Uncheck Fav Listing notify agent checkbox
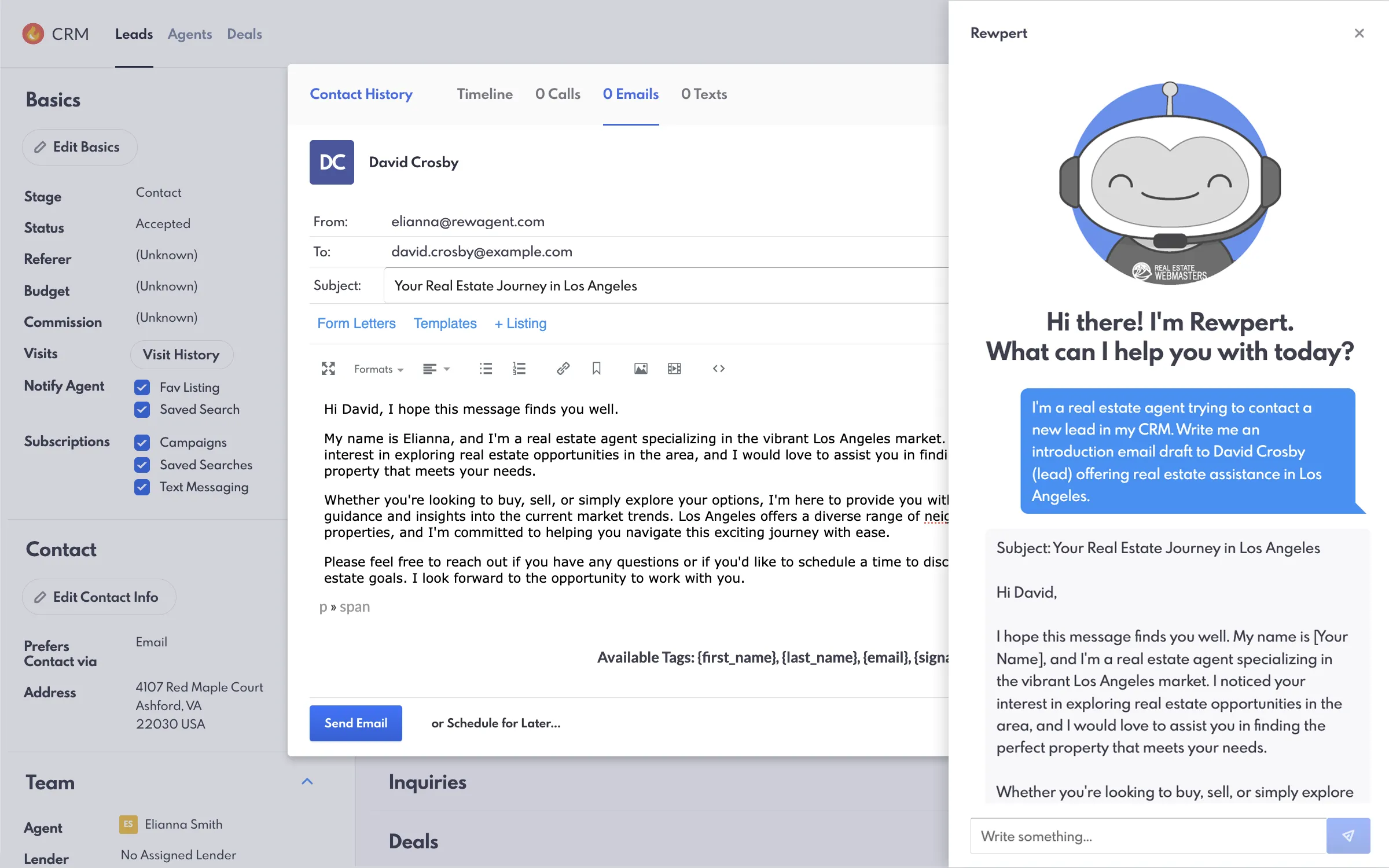 click(x=142, y=387)
